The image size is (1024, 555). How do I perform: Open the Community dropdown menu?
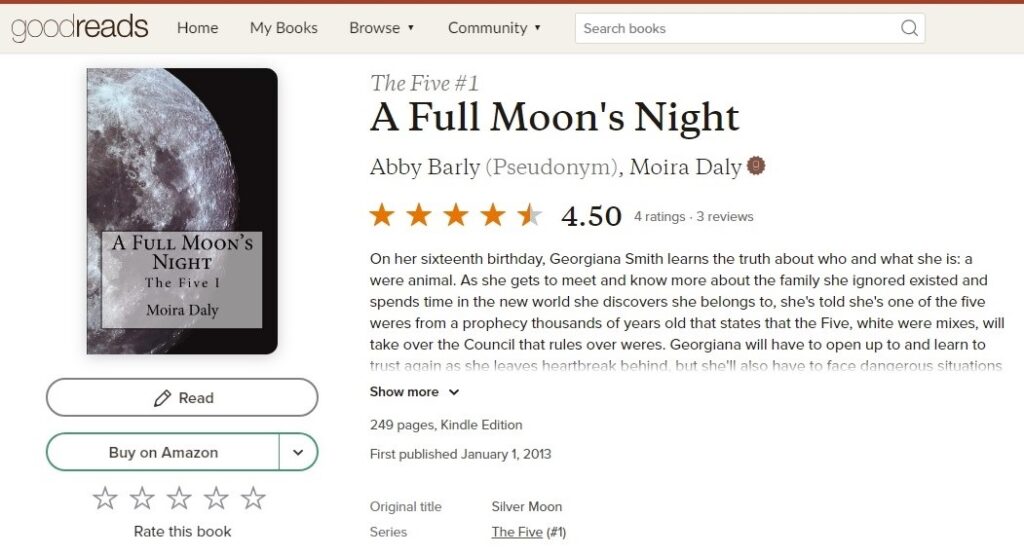click(494, 28)
